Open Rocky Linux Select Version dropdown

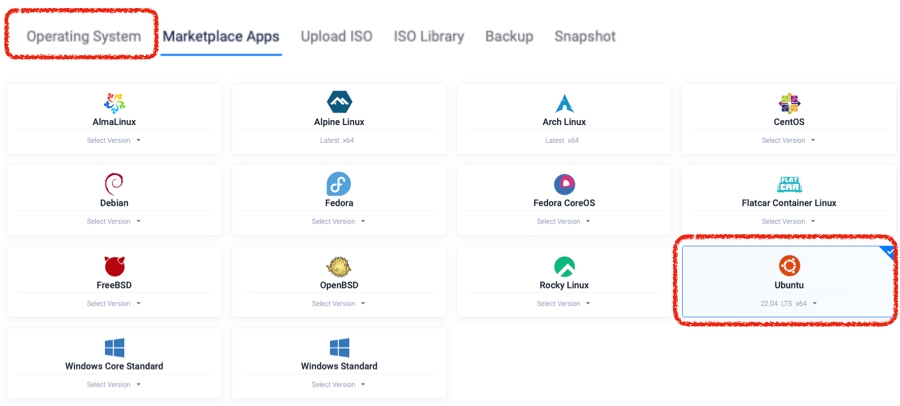(564, 303)
